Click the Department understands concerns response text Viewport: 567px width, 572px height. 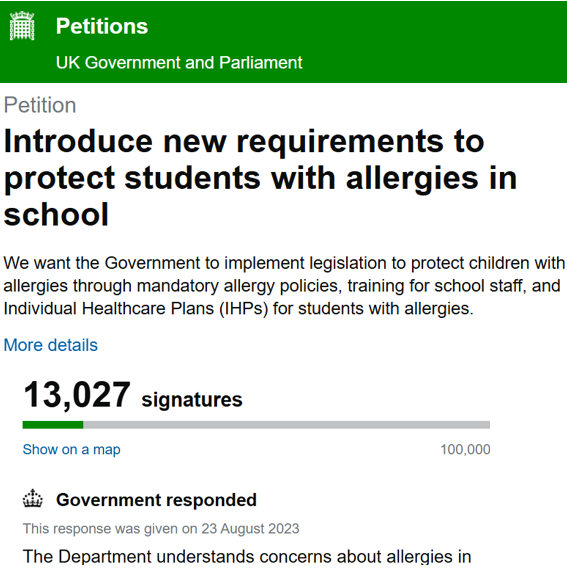(247, 557)
